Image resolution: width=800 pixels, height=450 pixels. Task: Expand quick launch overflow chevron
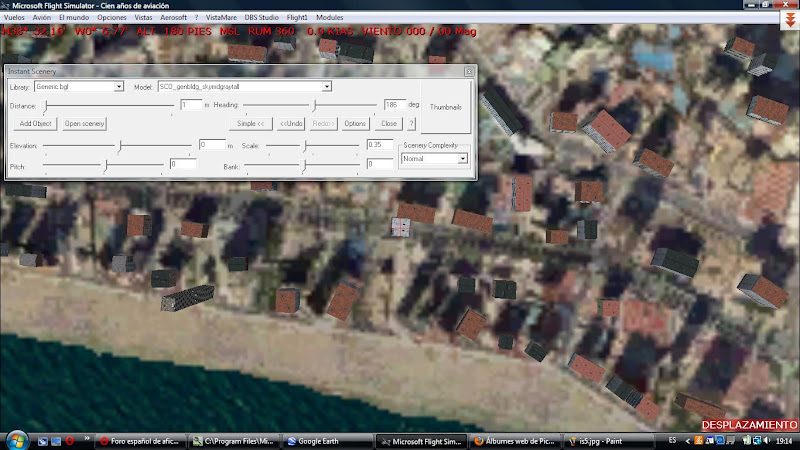tap(87, 438)
